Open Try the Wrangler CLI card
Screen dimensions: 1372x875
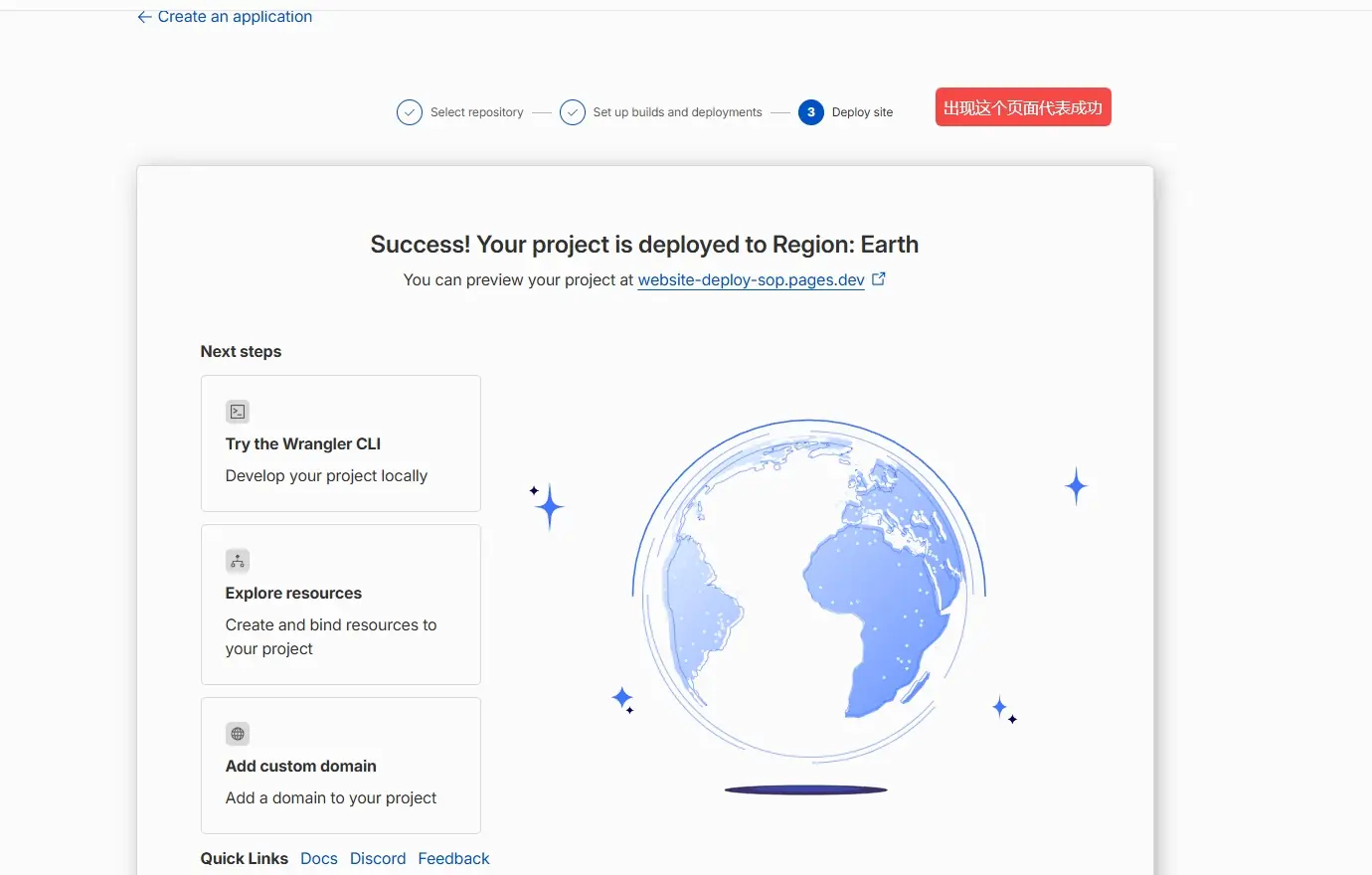(x=341, y=443)
